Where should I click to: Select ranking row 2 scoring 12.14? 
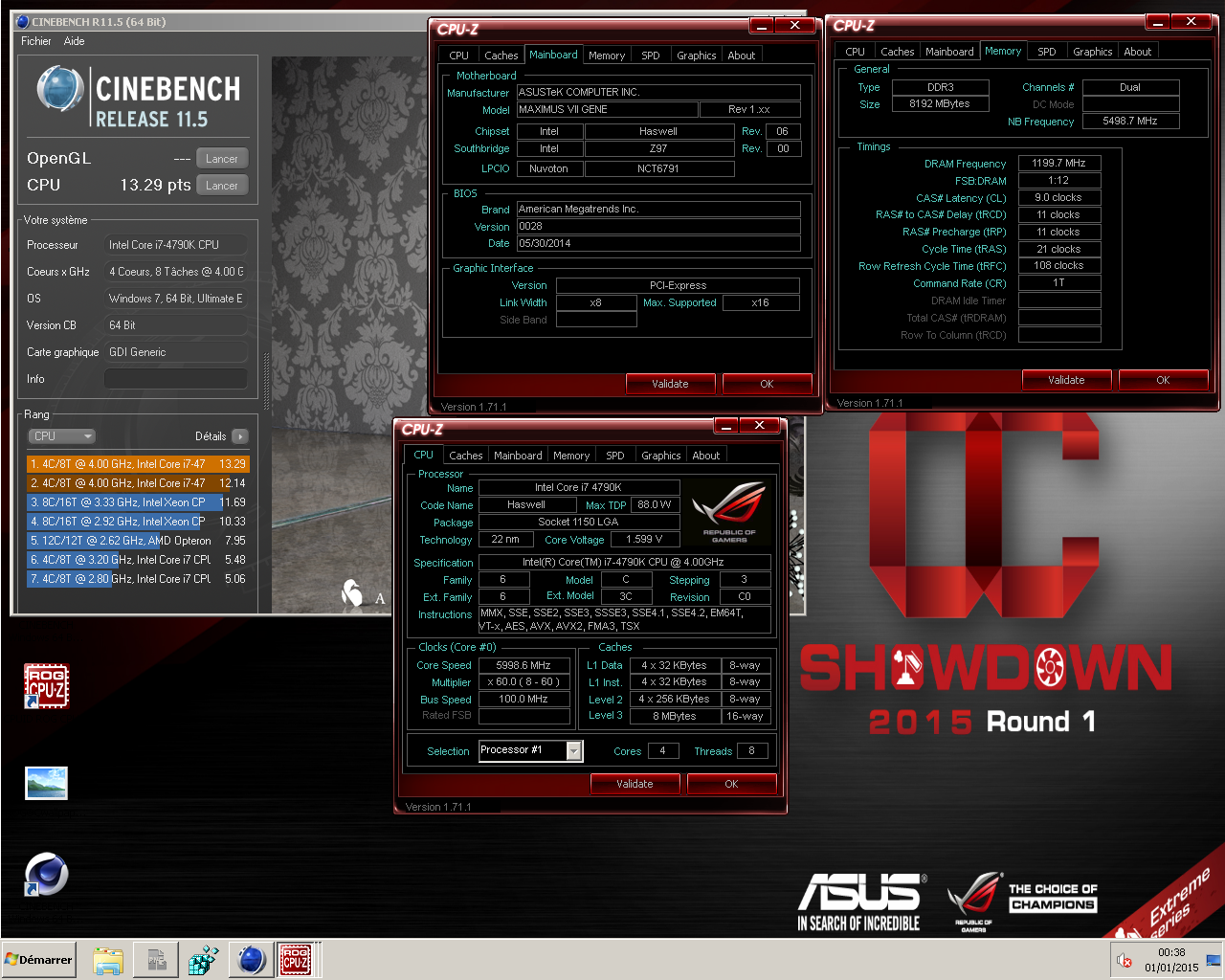(139, 483)
